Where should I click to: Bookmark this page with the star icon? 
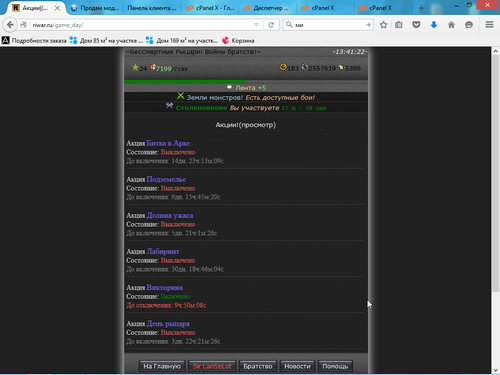pos(383,25)
